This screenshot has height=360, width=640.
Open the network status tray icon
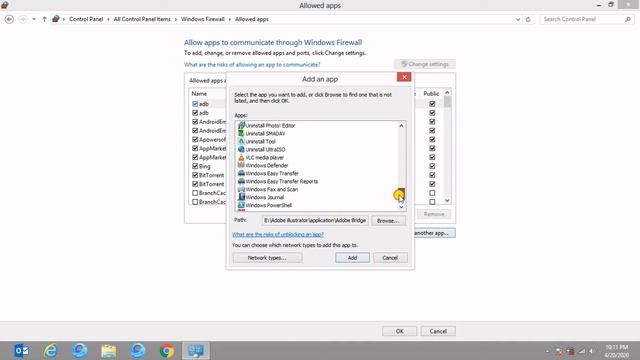tap(582, 351)
